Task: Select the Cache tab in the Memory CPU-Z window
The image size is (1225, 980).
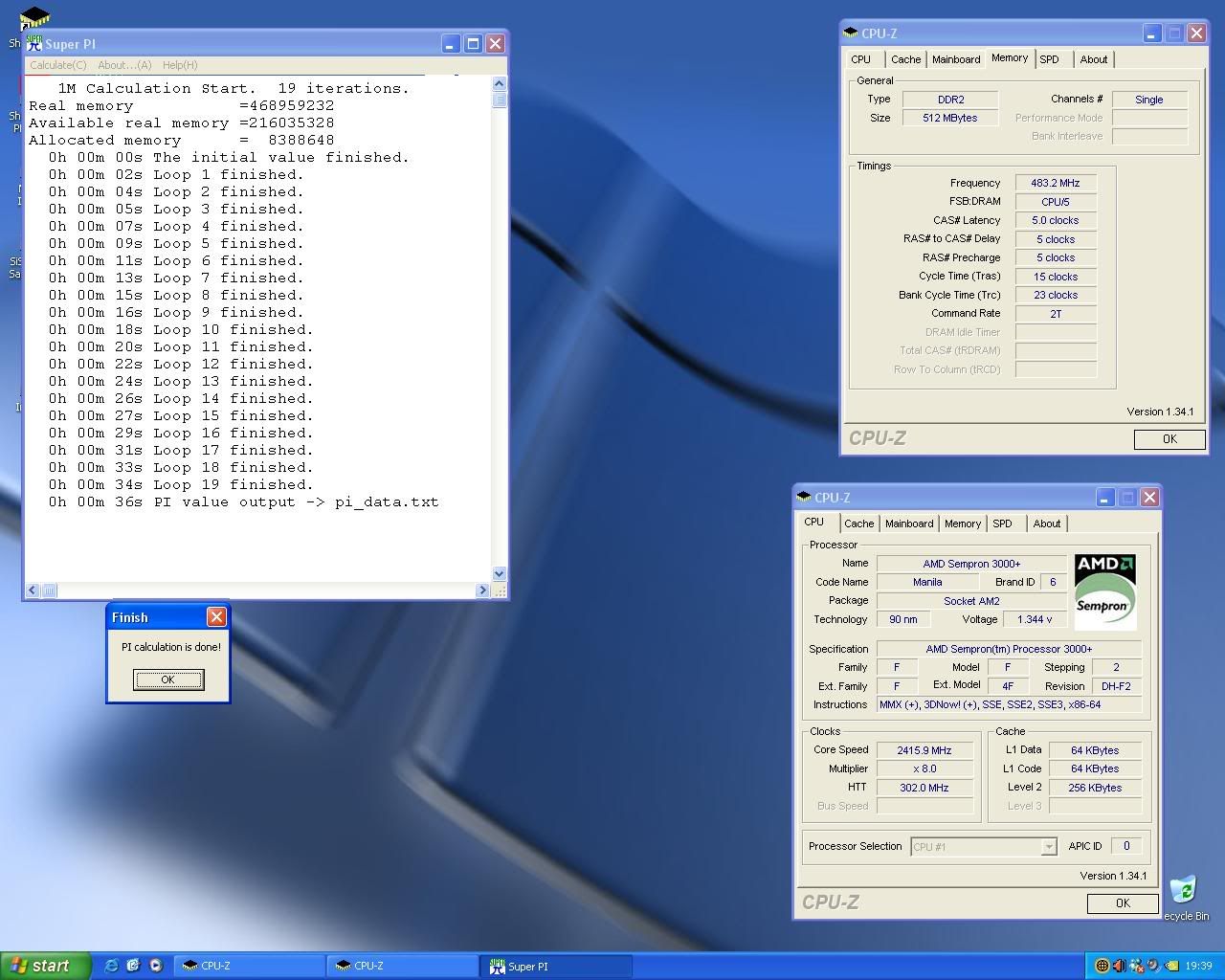Action: tap(905, 59)
